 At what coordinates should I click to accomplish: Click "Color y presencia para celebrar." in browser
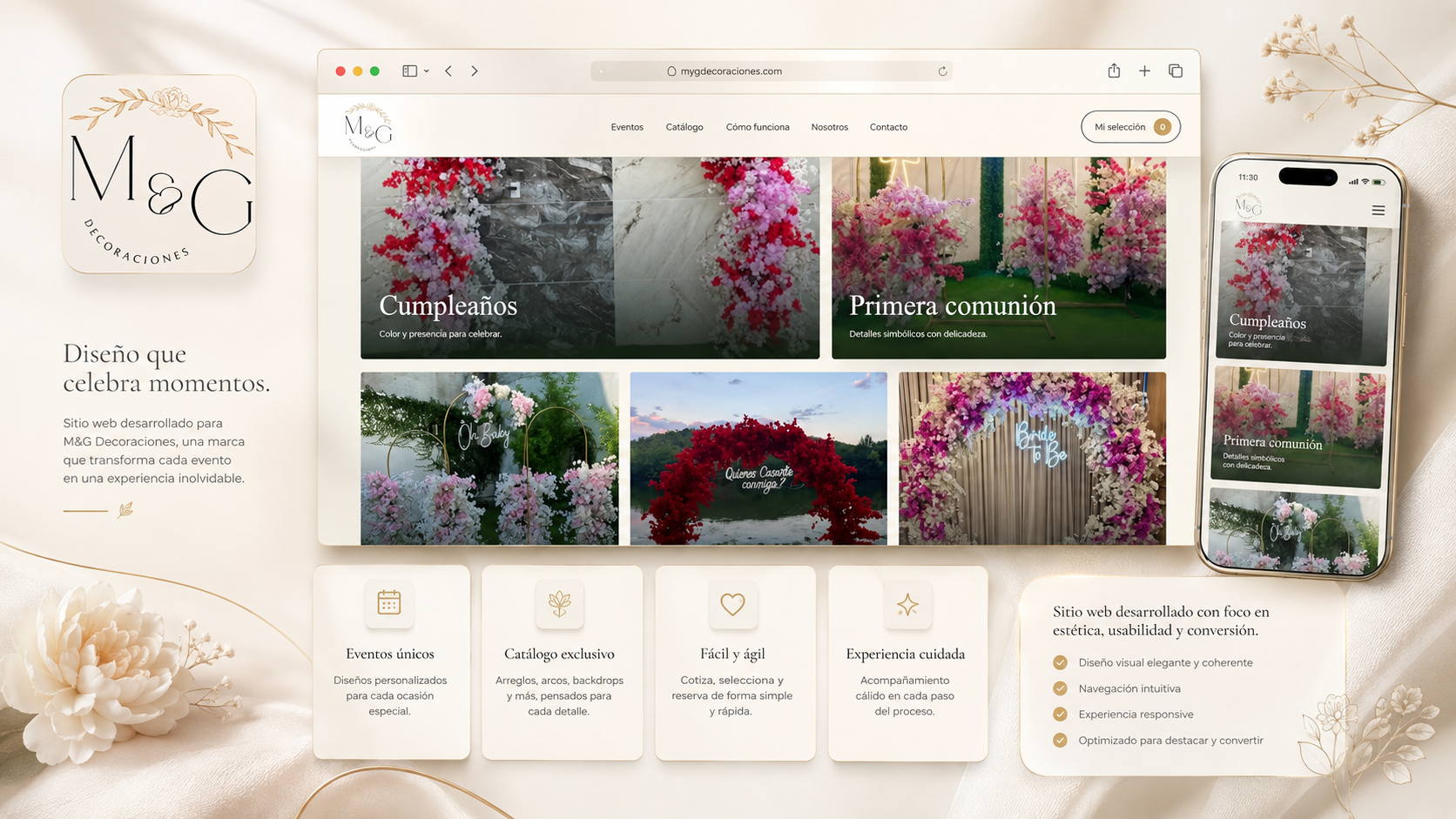tap(441, 334)
